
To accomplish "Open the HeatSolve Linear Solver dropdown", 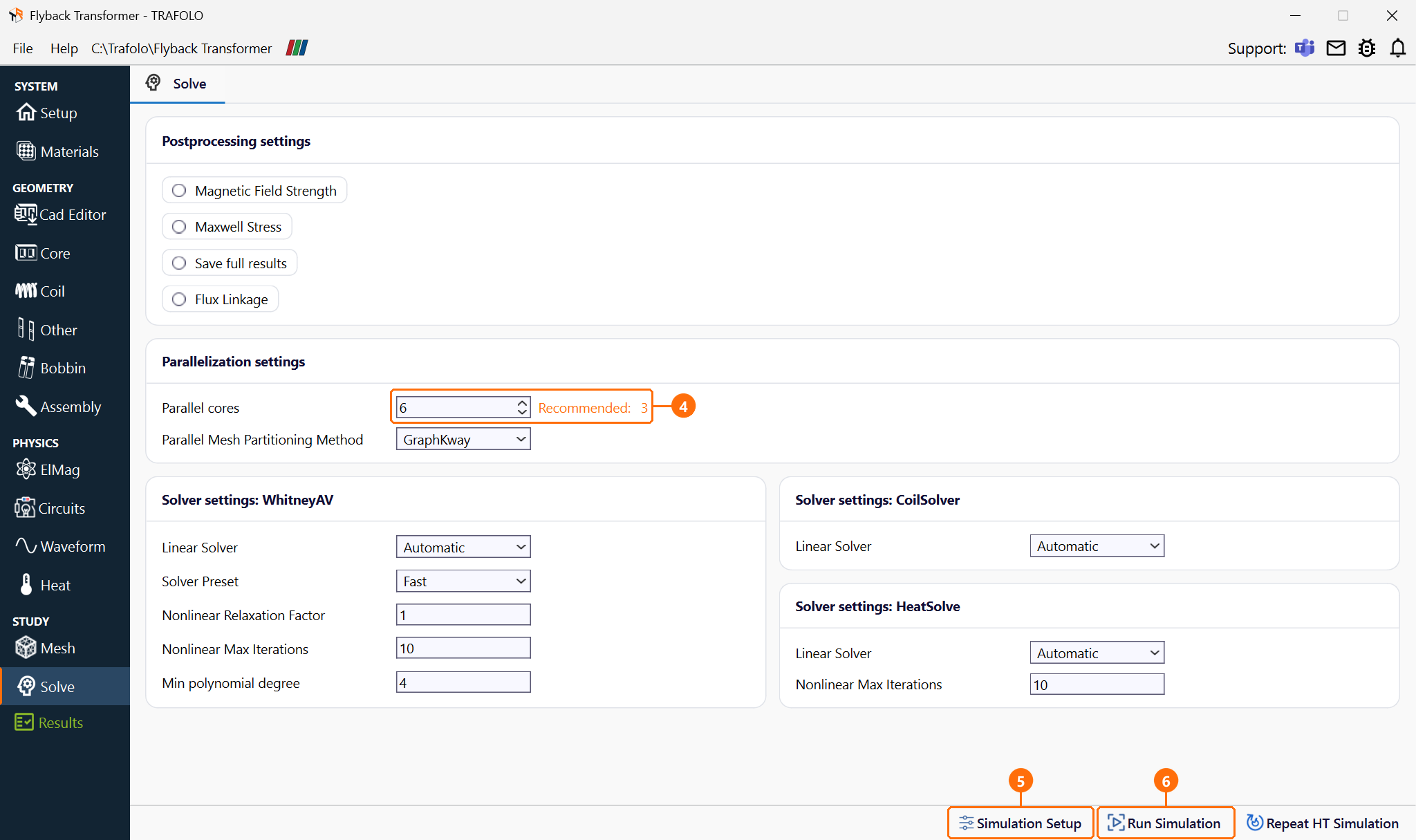I will pos(1097,653).
